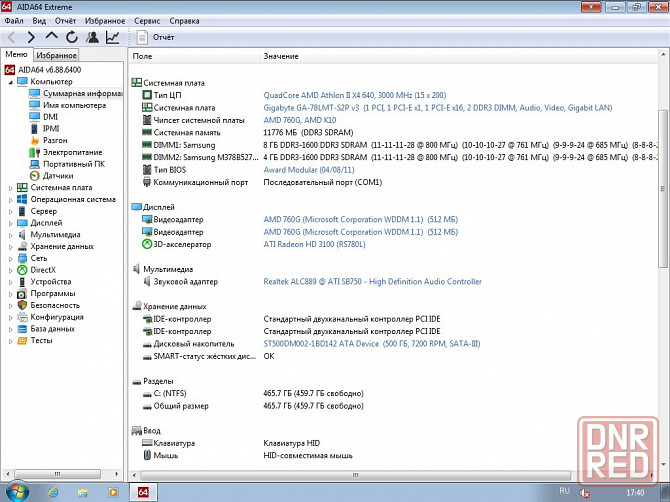The width and height of the screenshot is (670, 502).
Task: Click the horizontal scrollbar under the tree
Action: click(x=58, y=474)
